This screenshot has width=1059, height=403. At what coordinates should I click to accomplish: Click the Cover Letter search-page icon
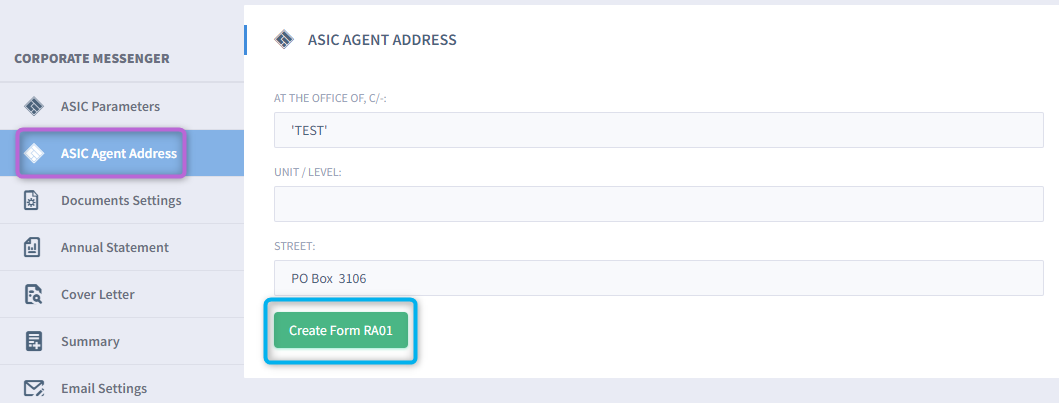pos(33,294)
